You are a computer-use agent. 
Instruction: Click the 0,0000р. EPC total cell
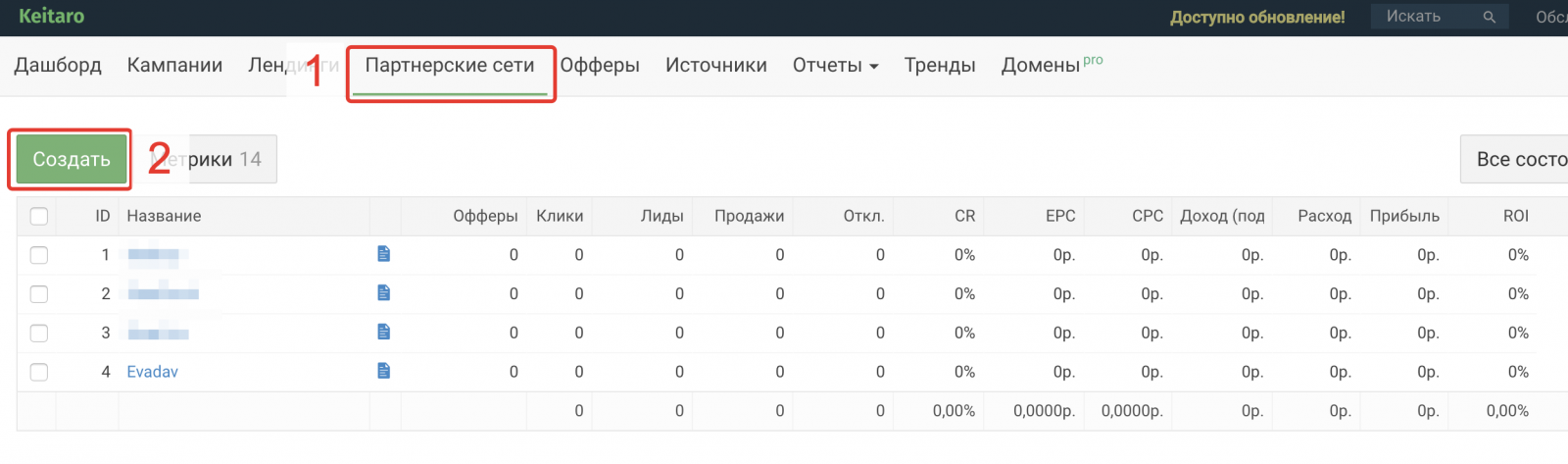pyautogui.click(x=1044, y=411)
